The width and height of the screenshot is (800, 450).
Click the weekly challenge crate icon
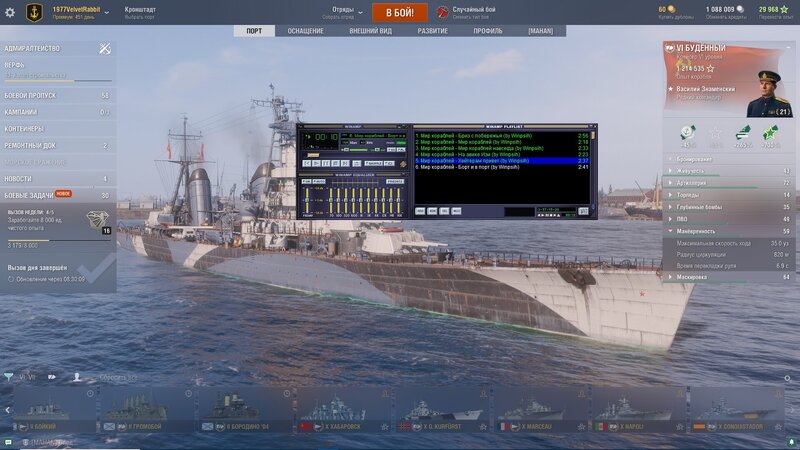tap(97, 219)
